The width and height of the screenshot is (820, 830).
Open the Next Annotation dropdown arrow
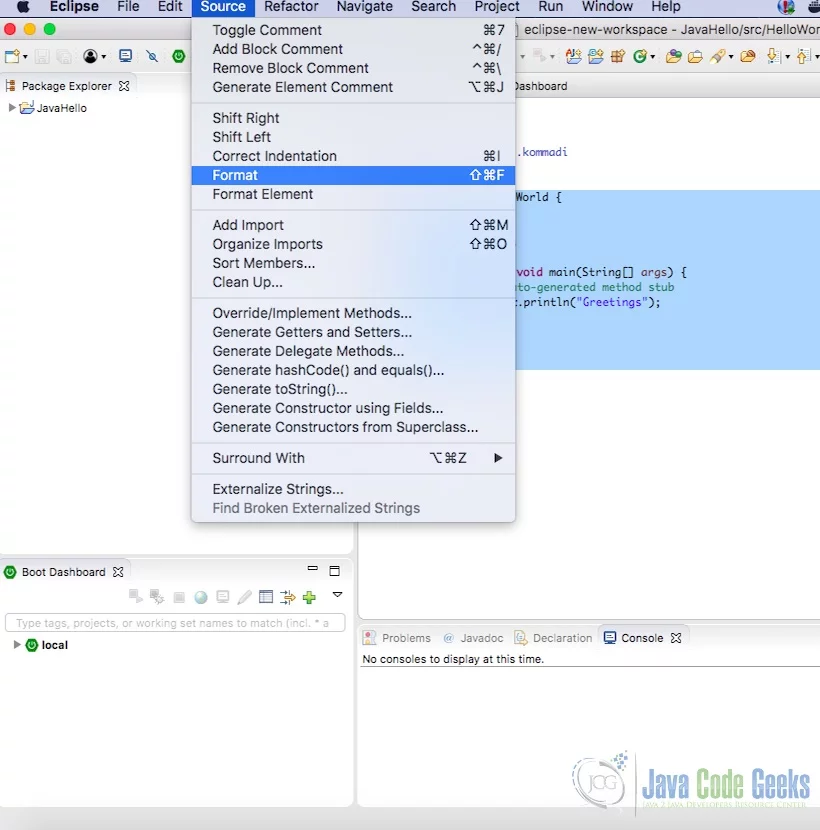pos(788,57)
